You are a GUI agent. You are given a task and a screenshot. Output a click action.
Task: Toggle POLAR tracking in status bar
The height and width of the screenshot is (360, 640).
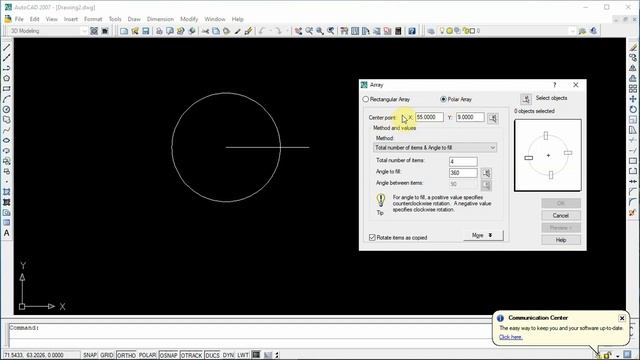coord(147,355)
